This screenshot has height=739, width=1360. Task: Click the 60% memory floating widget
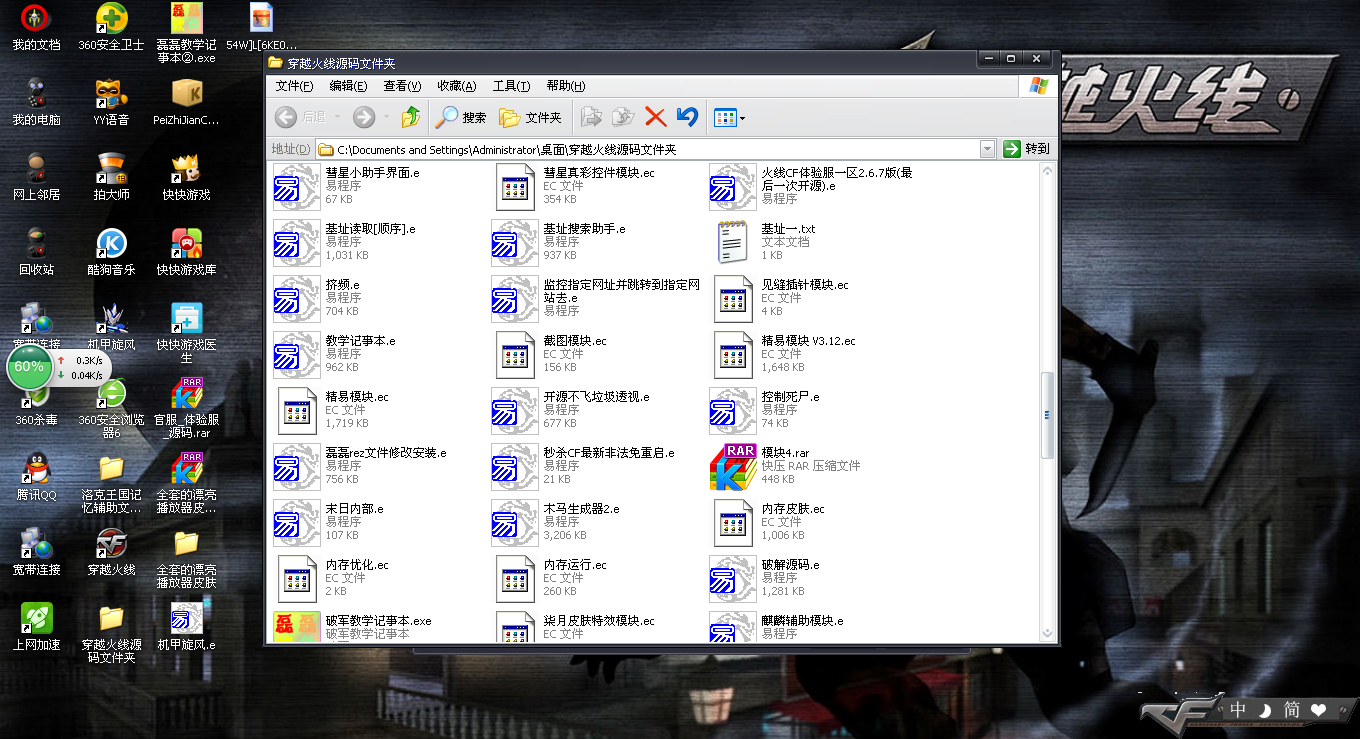(x=29, y=366)
